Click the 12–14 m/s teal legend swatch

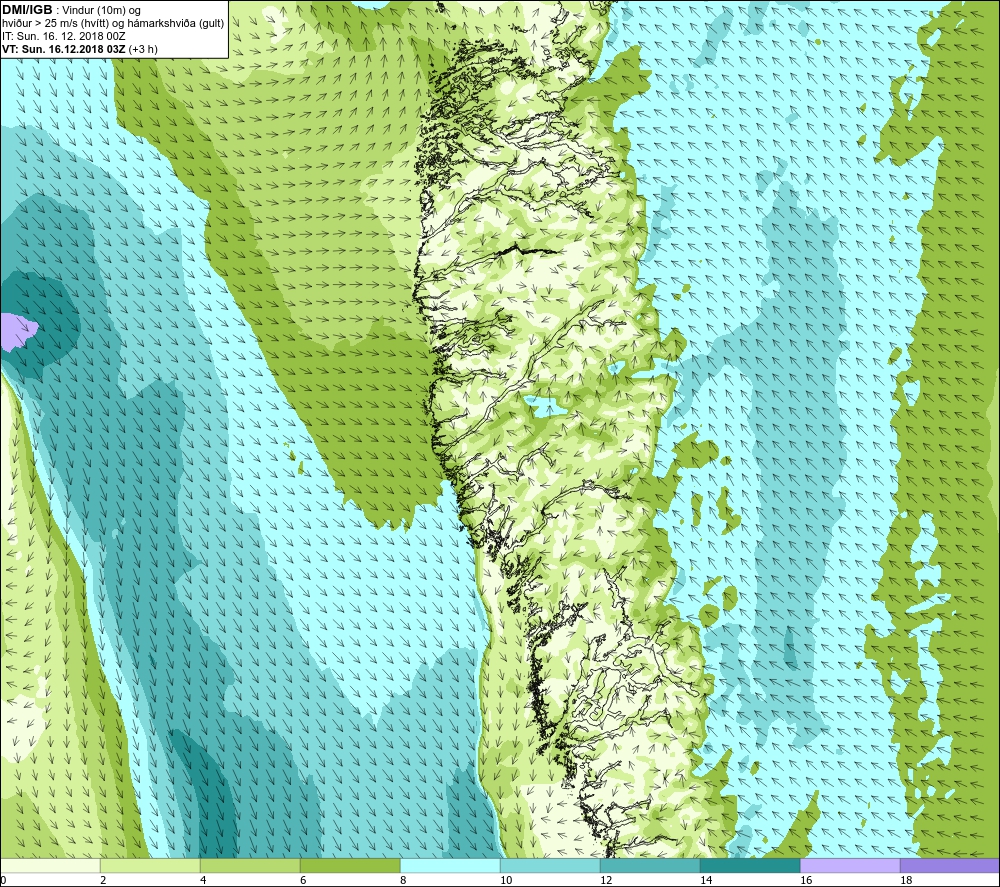pos(650,866)
